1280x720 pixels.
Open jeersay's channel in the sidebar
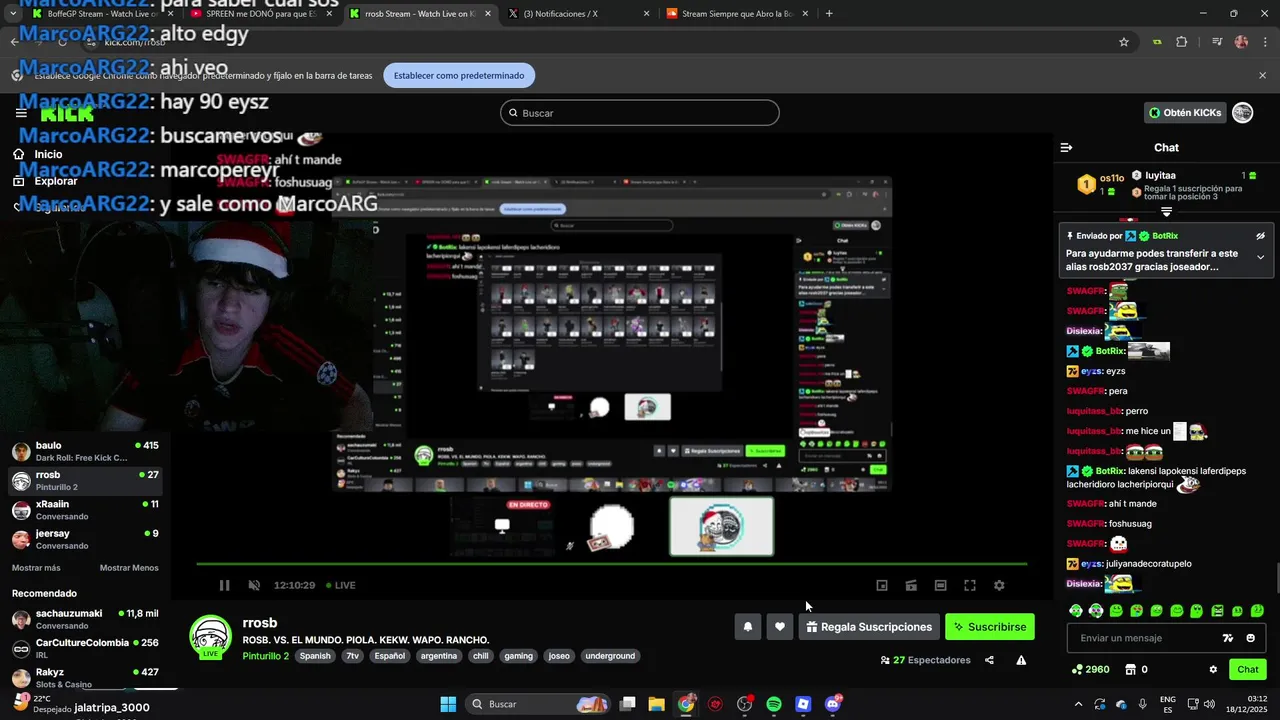coord(85,539)
